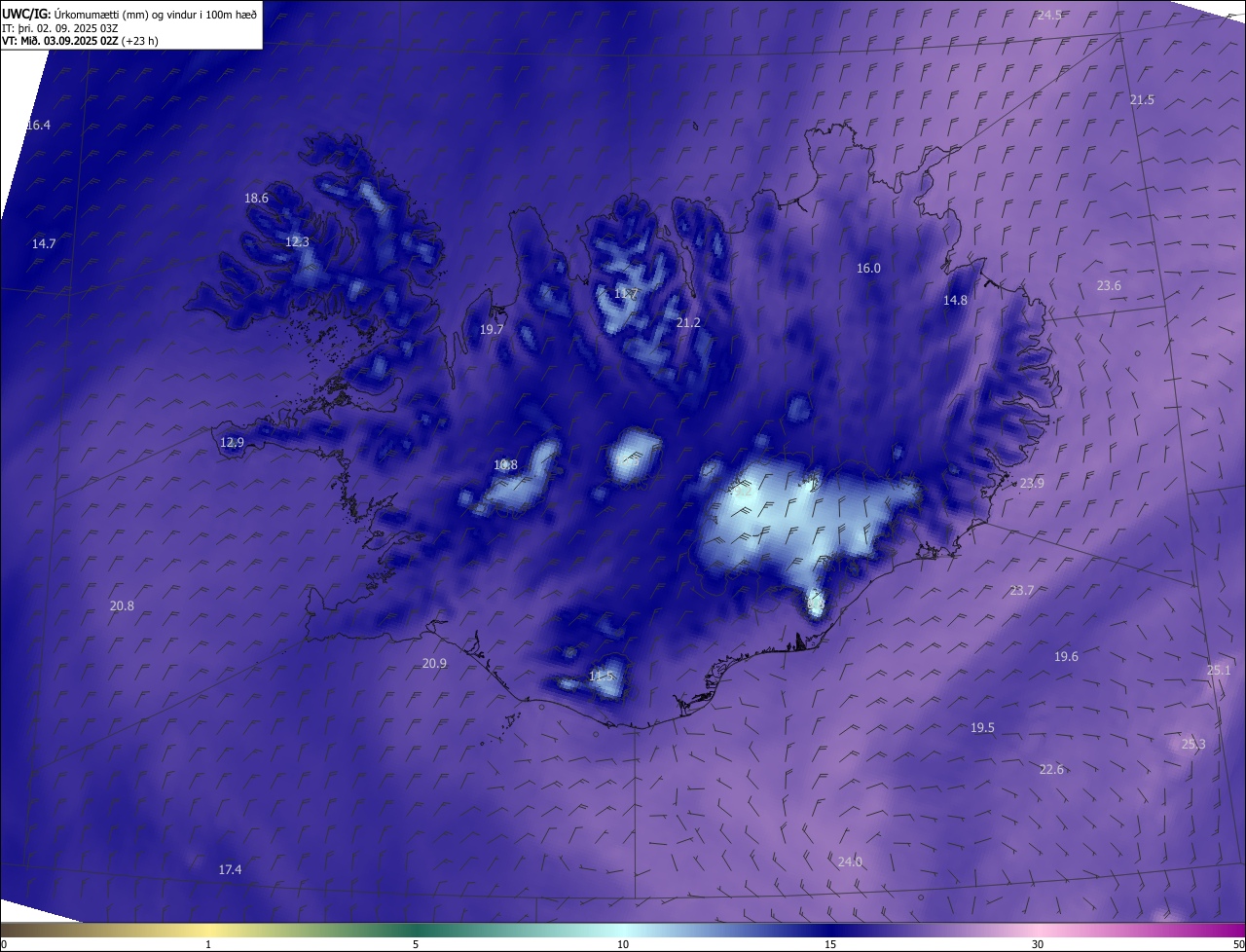Click the 19.5 map value
This screenshot has width=1246, height=952.
tap(982, 728)
